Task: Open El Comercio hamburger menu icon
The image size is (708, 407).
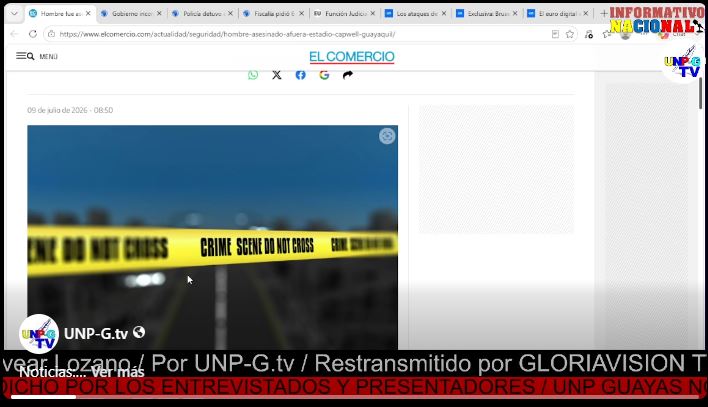Action: tap(21, 56)
